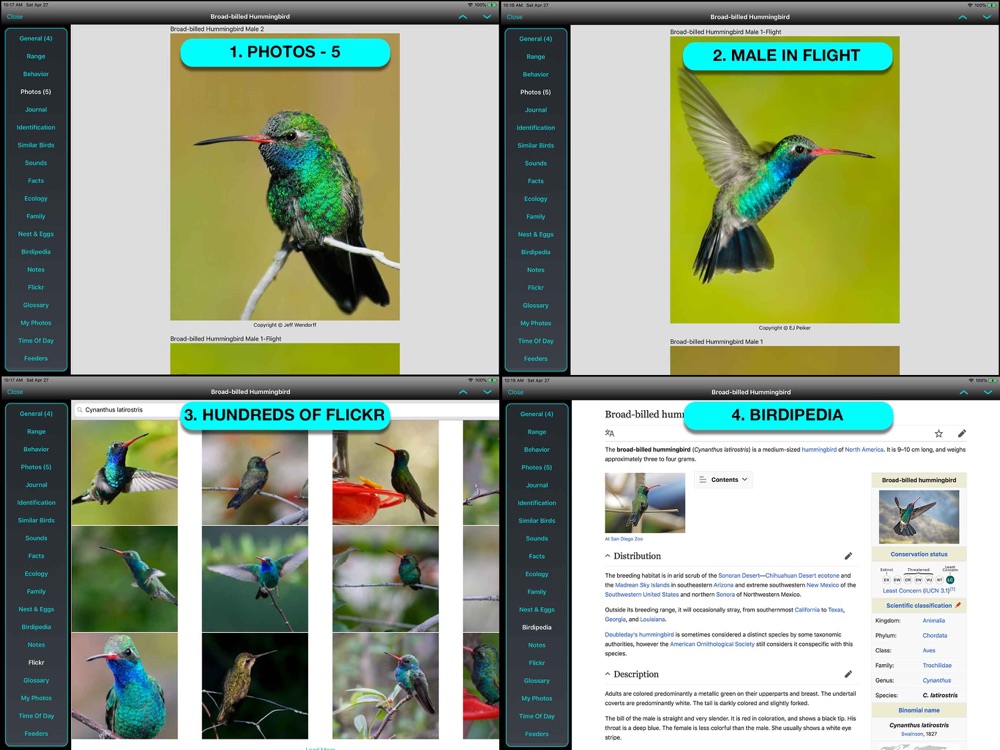This screenshot has width=1000, height=750.
Task: Click the Animalia kingdom link
Action: tap(934, 621)
